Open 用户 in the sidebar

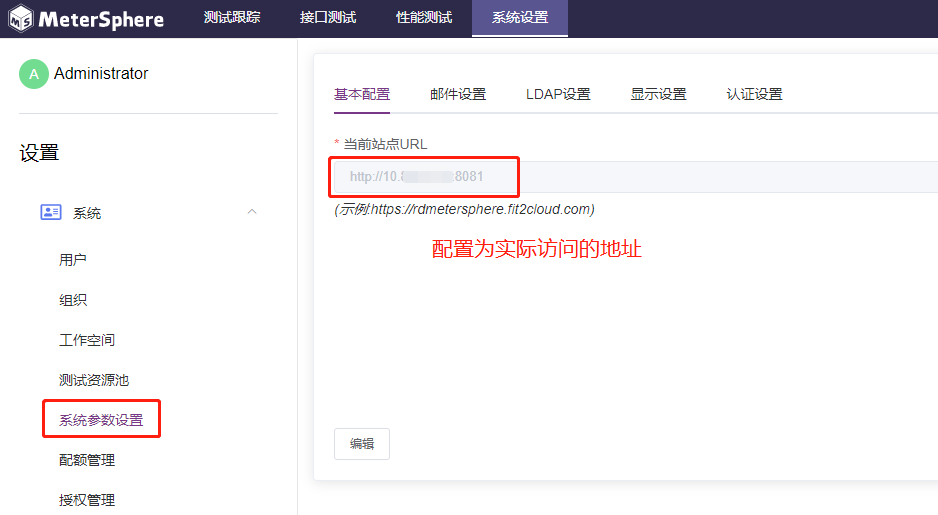coord(73,260)
